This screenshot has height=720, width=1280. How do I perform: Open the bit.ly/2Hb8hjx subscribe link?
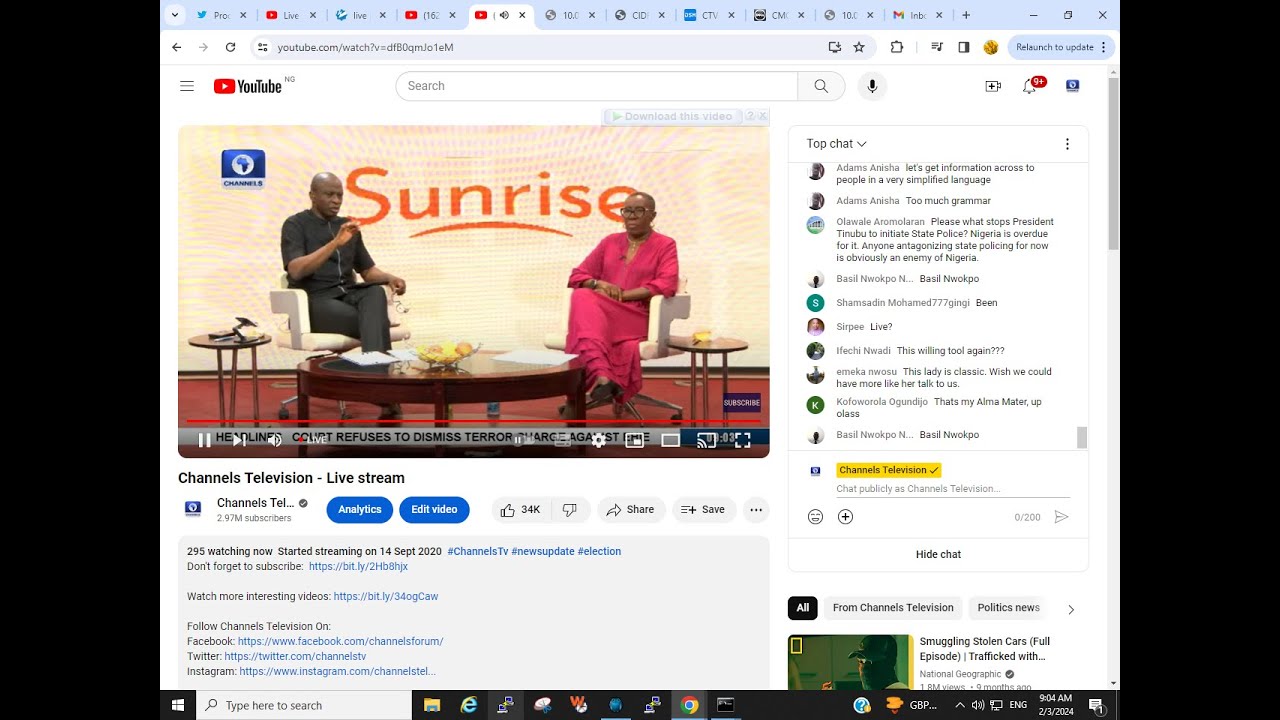(358, 567)
